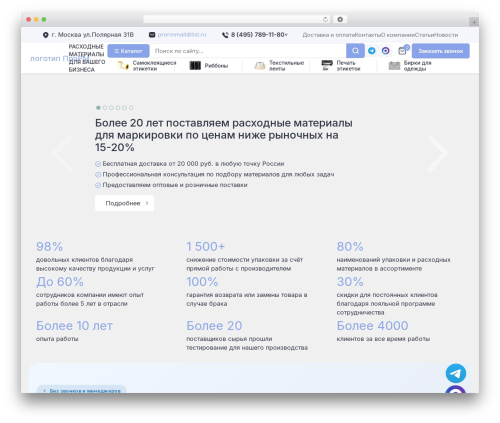Click the 1 500+ statistic text
Image resolution: width=500 pixels, height=423 pixels.
[x=206, y=247]
